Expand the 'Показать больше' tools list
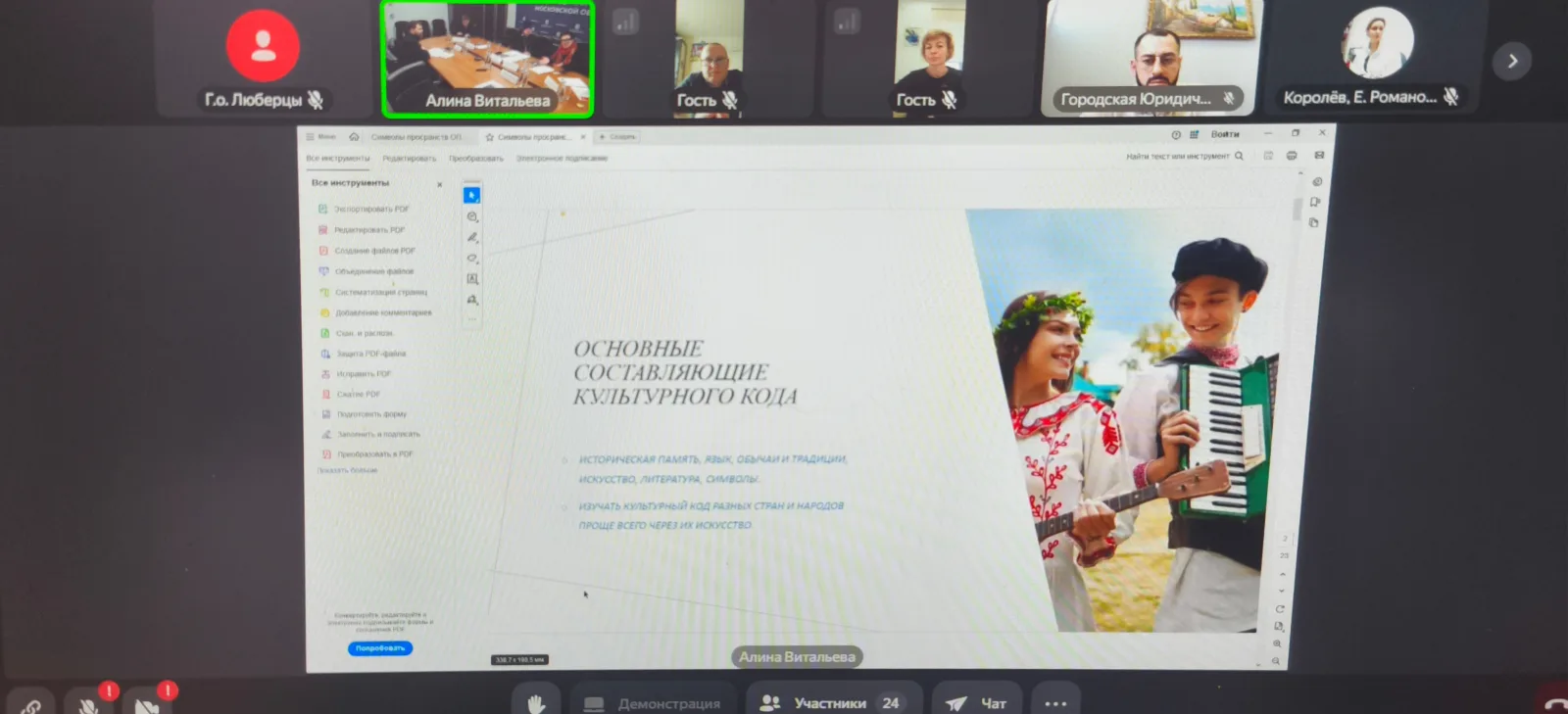1568x714 pixels. [x=347, y=471]
